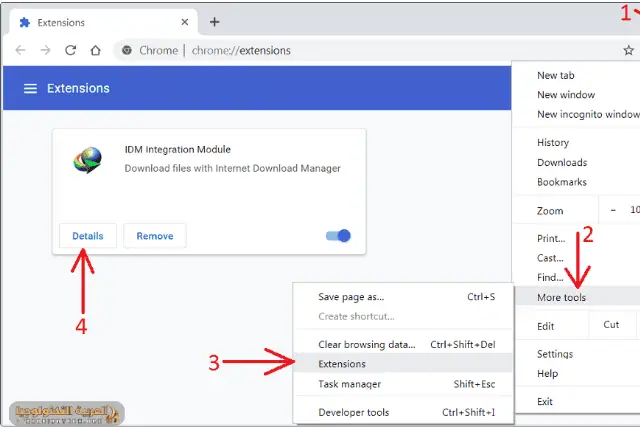Click the forward navigation arrow
This screenshot has height=427, width=640.
[x=45, y=50]
